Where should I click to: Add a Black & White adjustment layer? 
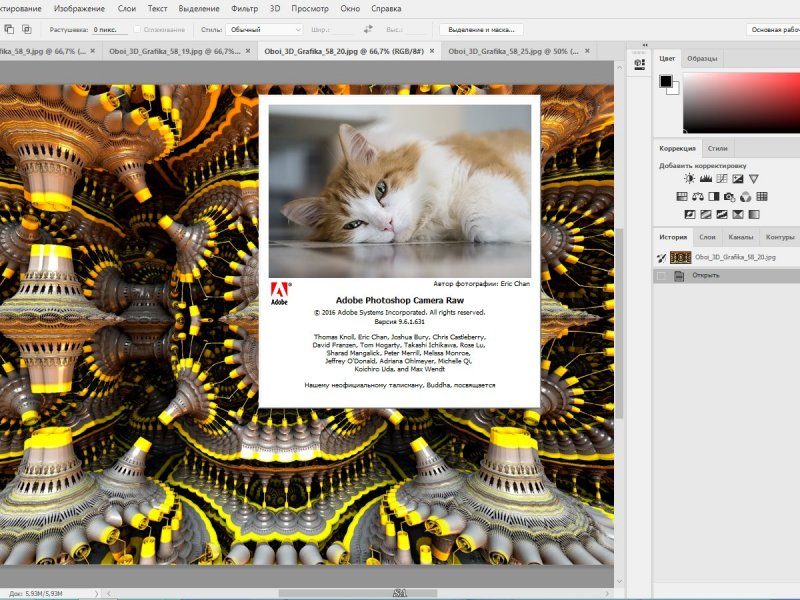click(714, 196)
